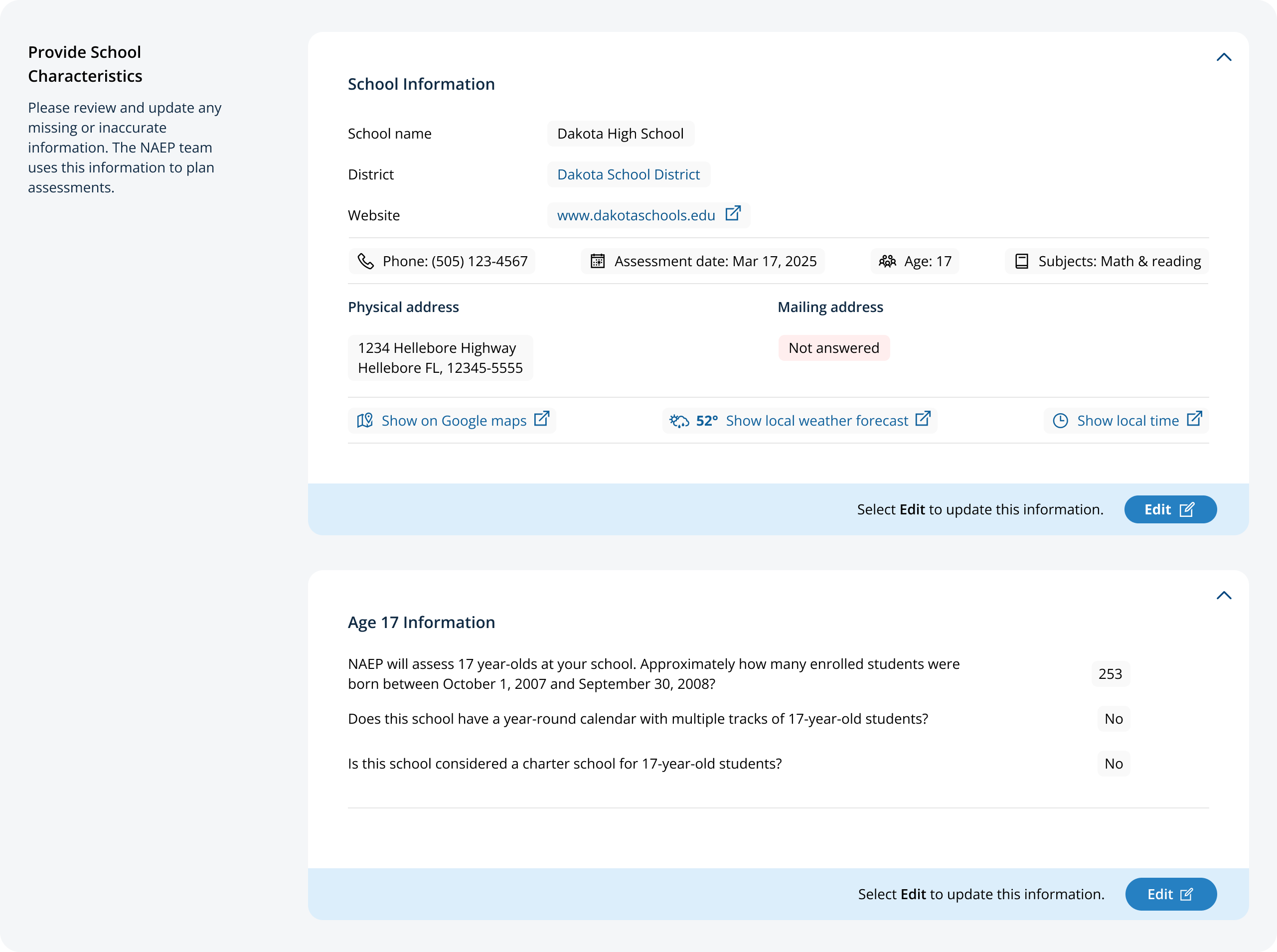This screenshot has width=1277, height=952.
Task: Collapse the Age 17 Information section
Action: coord(1224,595)
